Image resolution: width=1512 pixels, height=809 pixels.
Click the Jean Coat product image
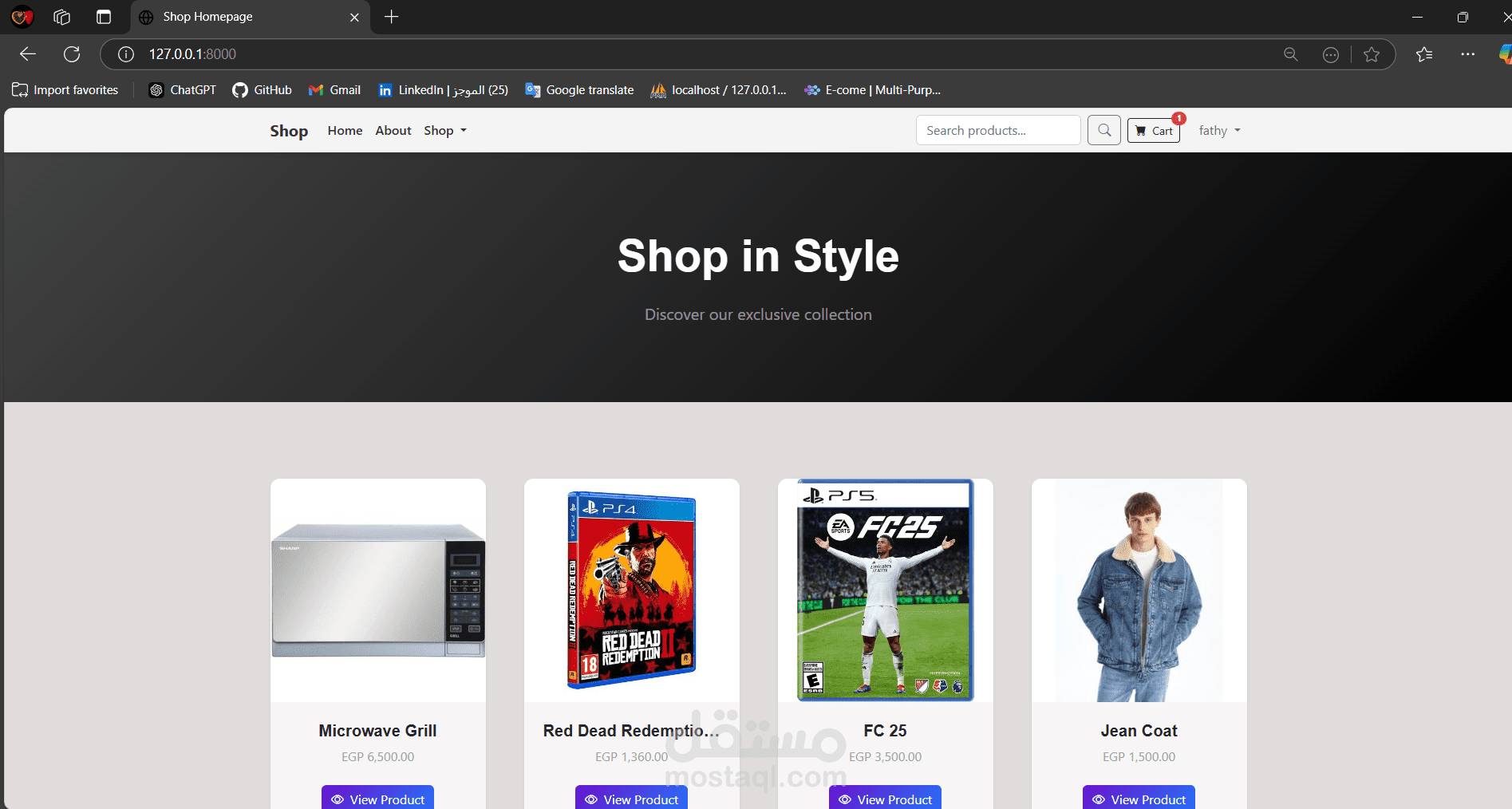click(x=1139, y=590)
